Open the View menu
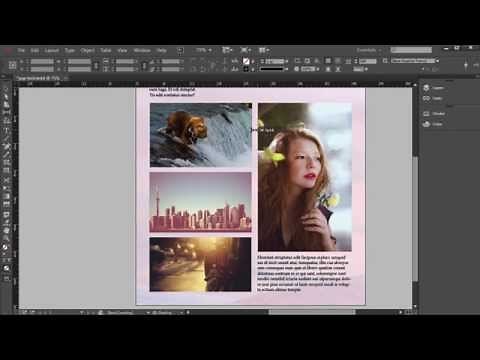 tap(122, 50)
